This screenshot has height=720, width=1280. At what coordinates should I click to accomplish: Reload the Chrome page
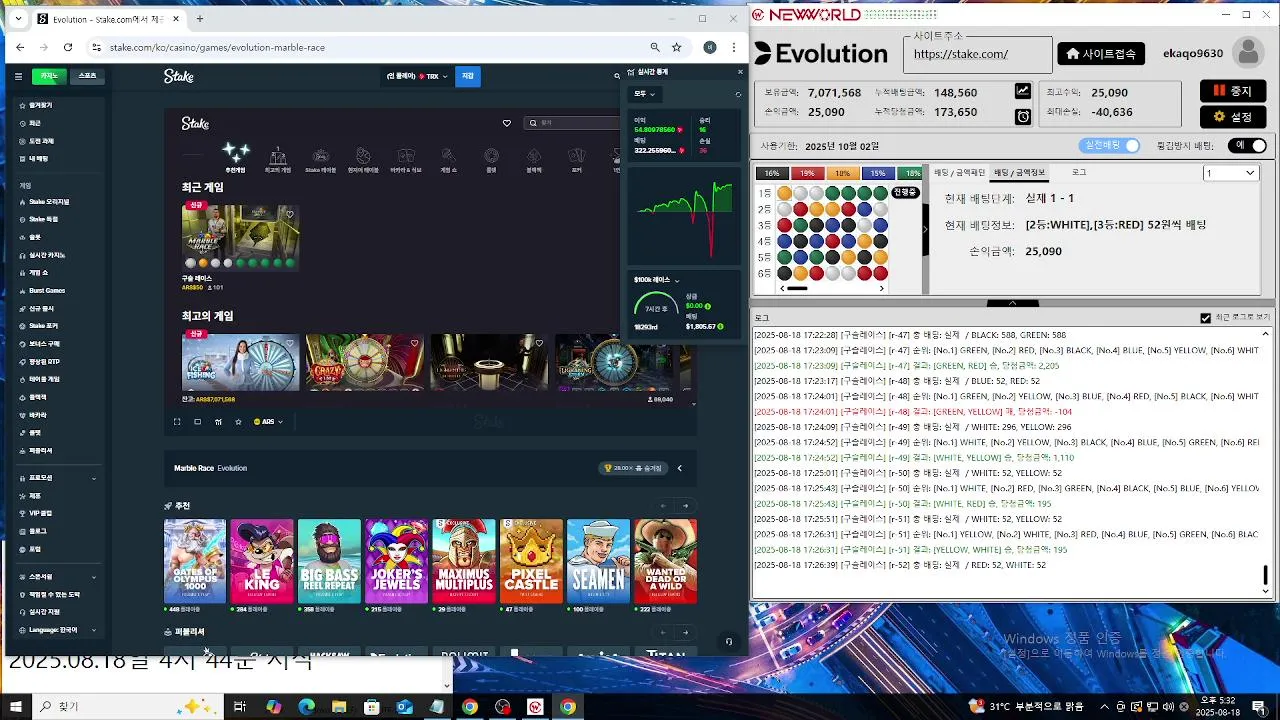point(68,47)
